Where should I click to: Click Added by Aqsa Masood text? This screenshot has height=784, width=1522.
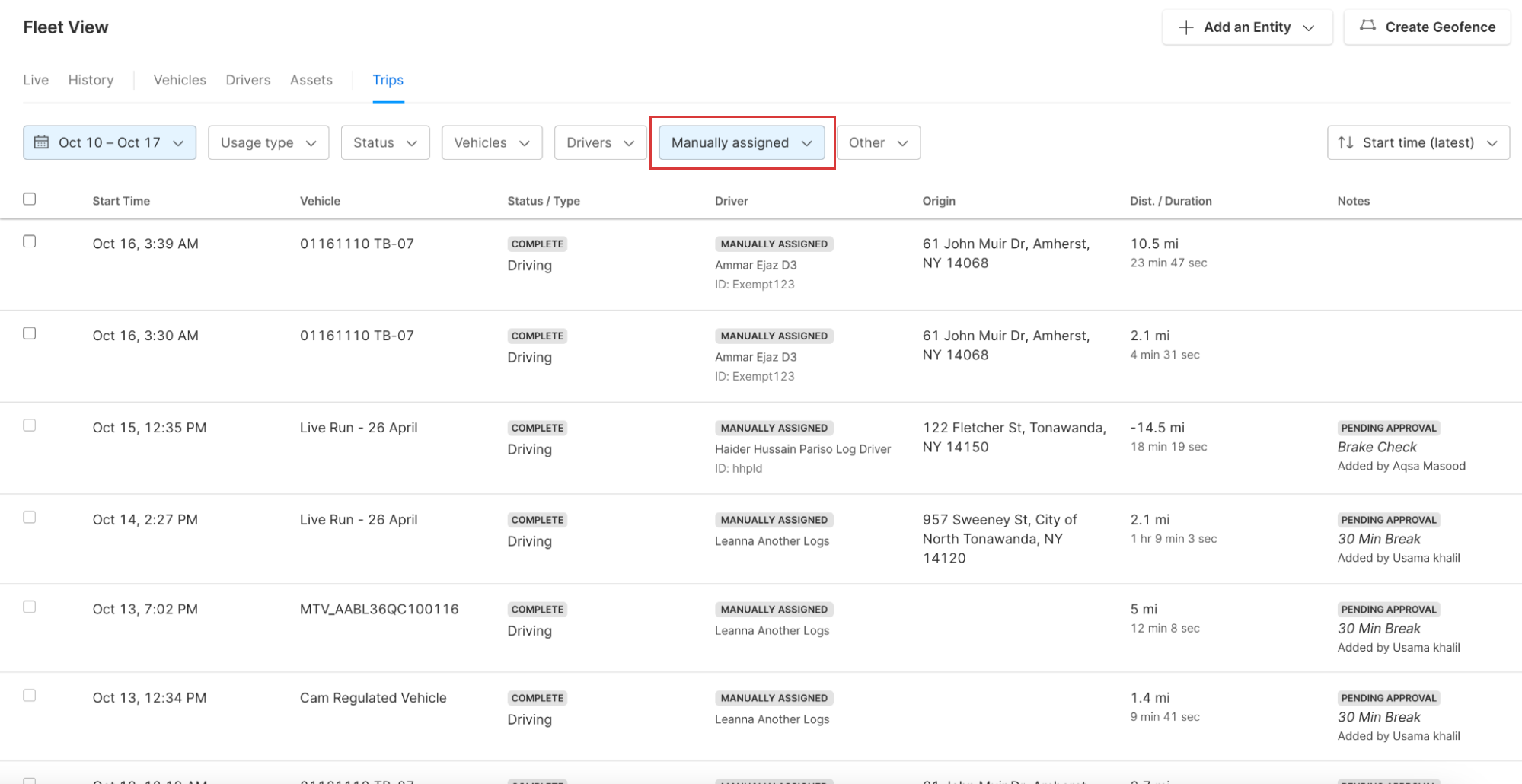point(1401,466)
